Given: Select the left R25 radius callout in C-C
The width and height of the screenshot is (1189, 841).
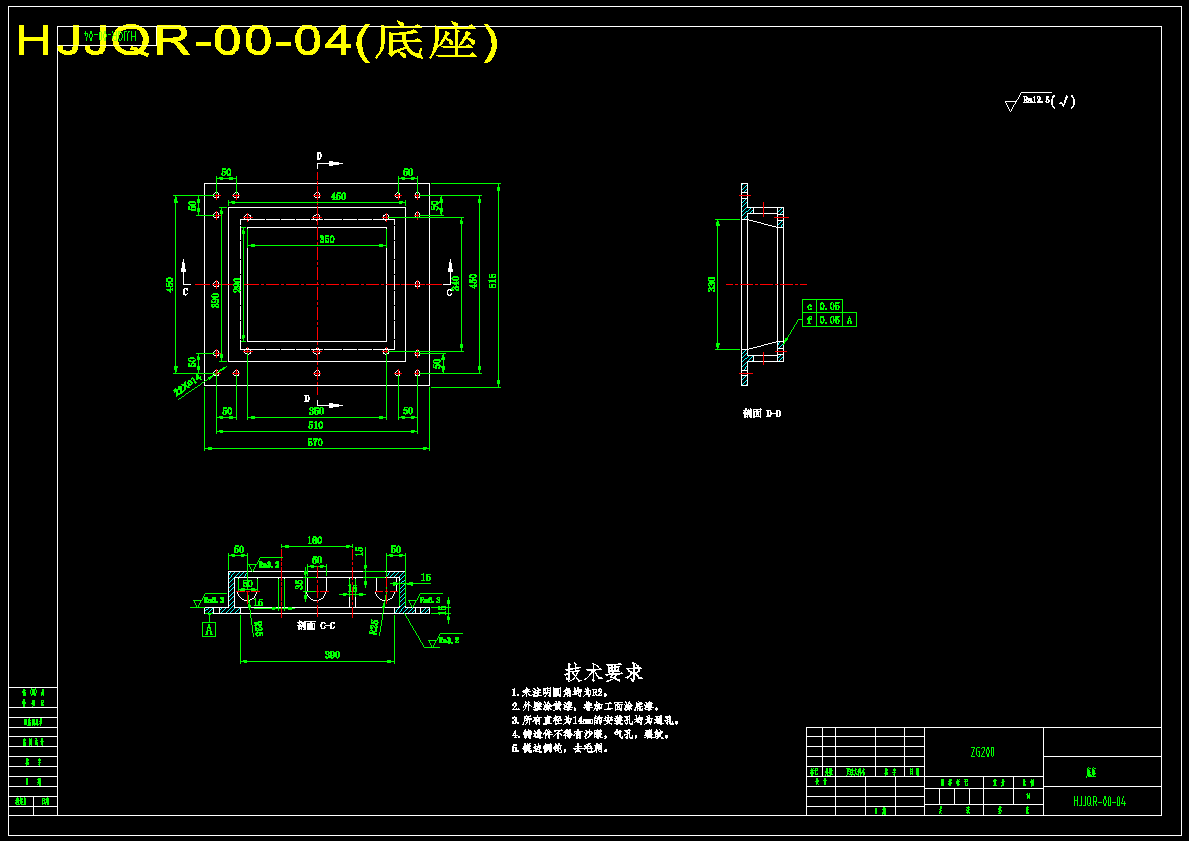Looking at the screenshot, I should [x=259, y=629].
